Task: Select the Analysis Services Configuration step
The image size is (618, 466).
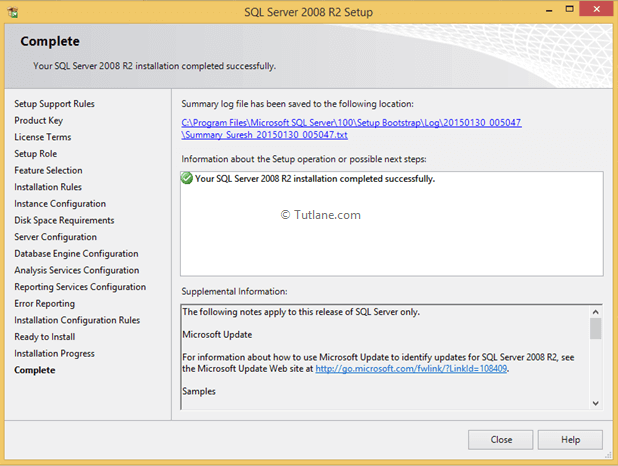Action: 77,270
